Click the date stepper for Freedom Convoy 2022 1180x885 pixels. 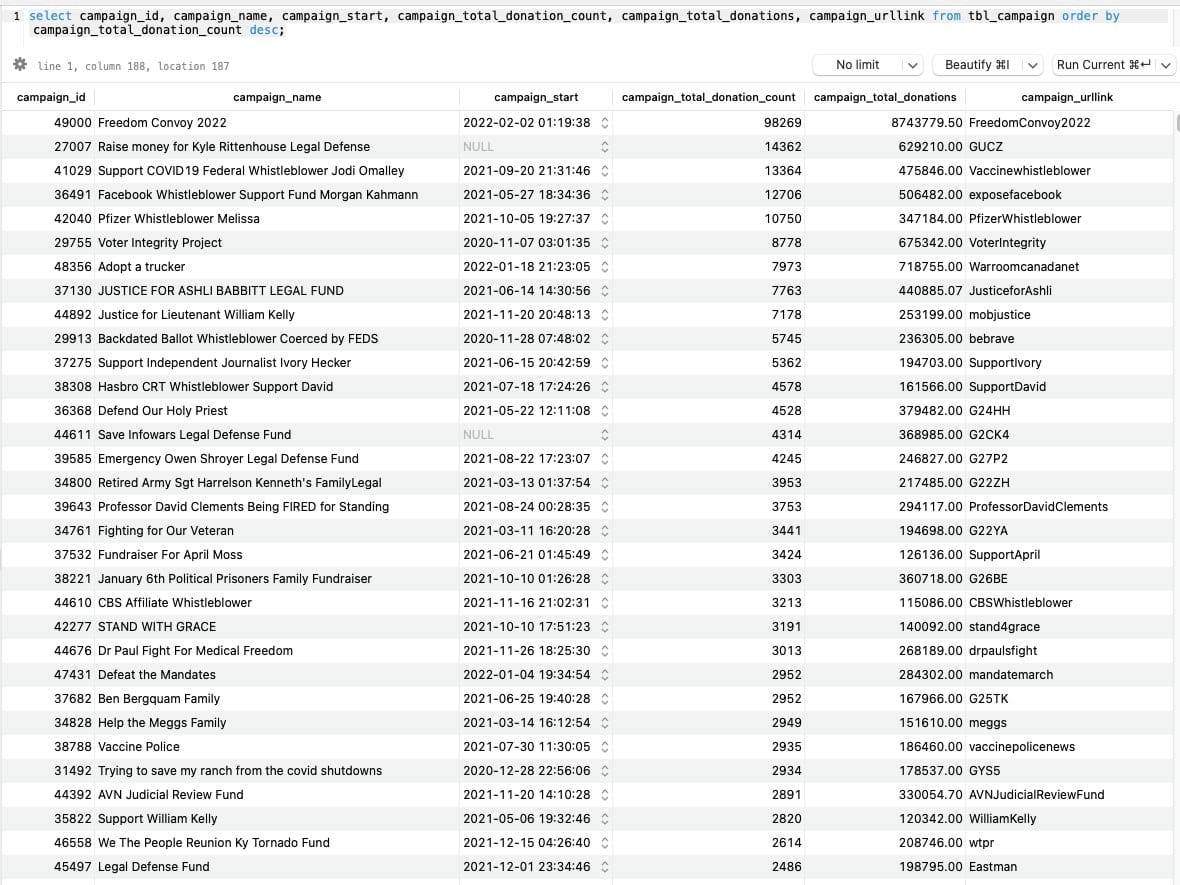[605, 123]
